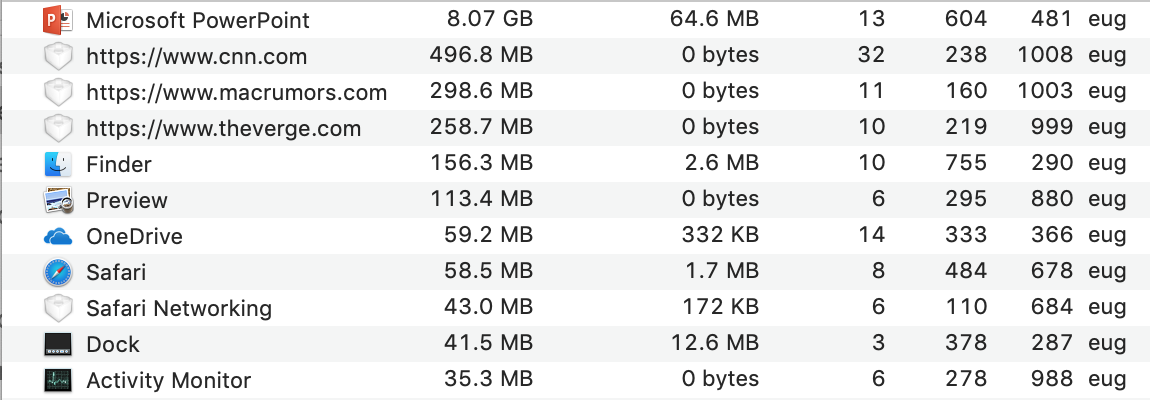This screenshot has height=400, width=1150.
Task: Click the Safari Networking shield icon
Action: coord(58,308)
